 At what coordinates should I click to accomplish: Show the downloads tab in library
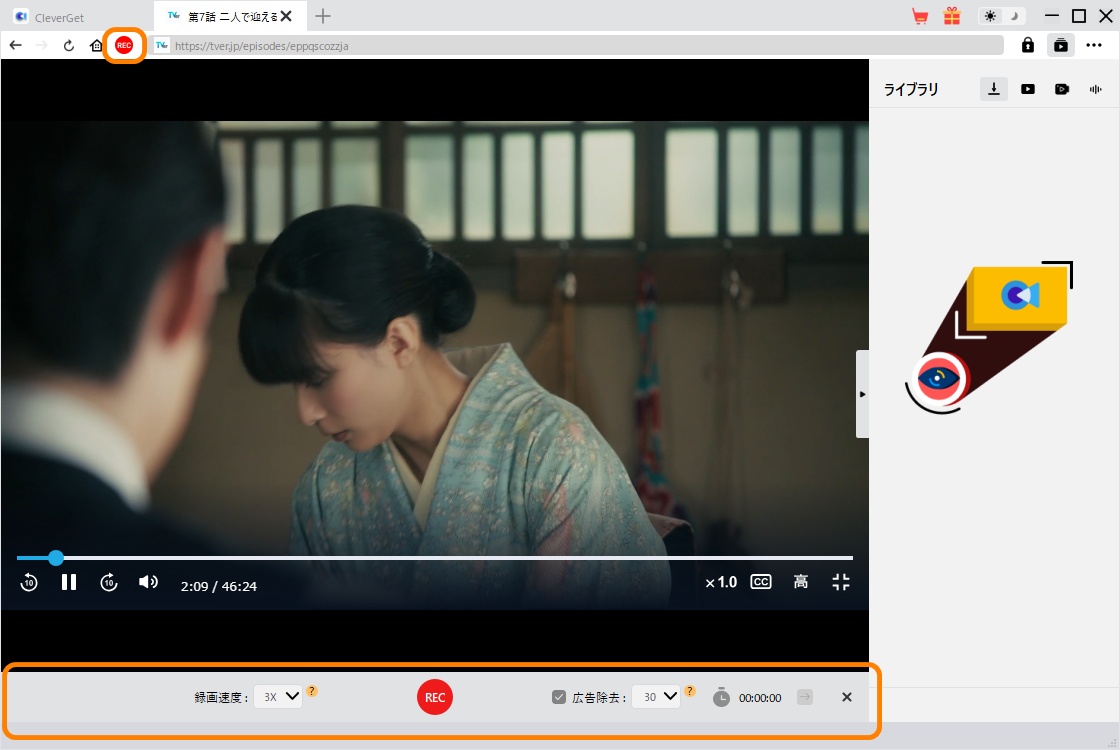click(x=994, y=89)
